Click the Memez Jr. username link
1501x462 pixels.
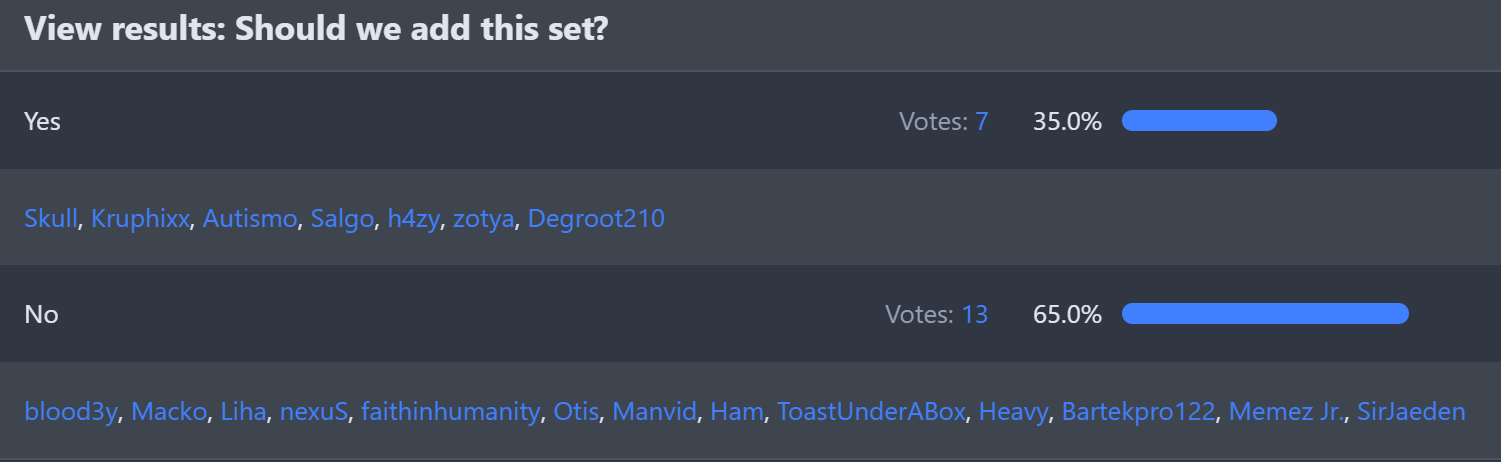(1285, 411)
